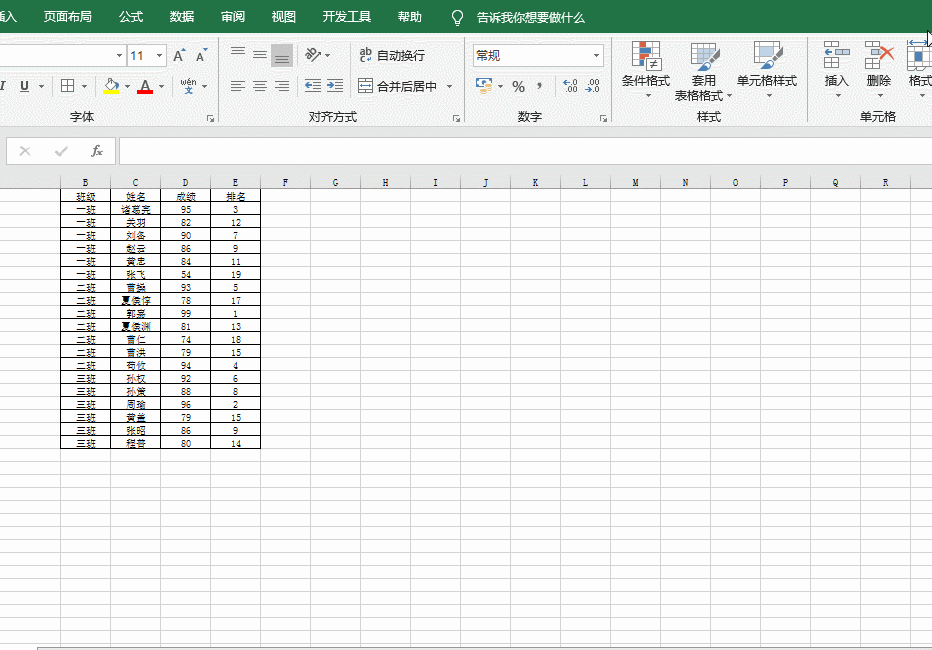Viewport: 932px width, 650px height.
Task: Apply yellow fill color bucket
Action: tap(111, 86)
